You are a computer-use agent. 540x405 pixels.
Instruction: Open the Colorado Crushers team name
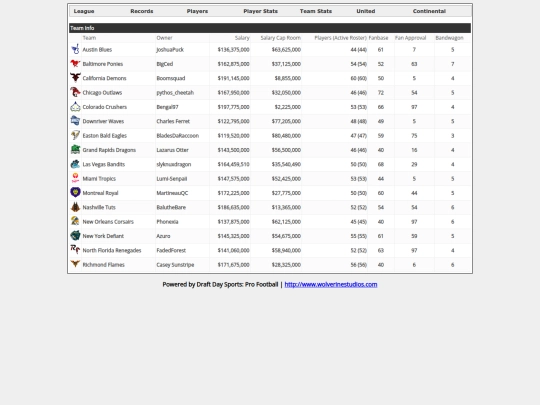point(105,107)
